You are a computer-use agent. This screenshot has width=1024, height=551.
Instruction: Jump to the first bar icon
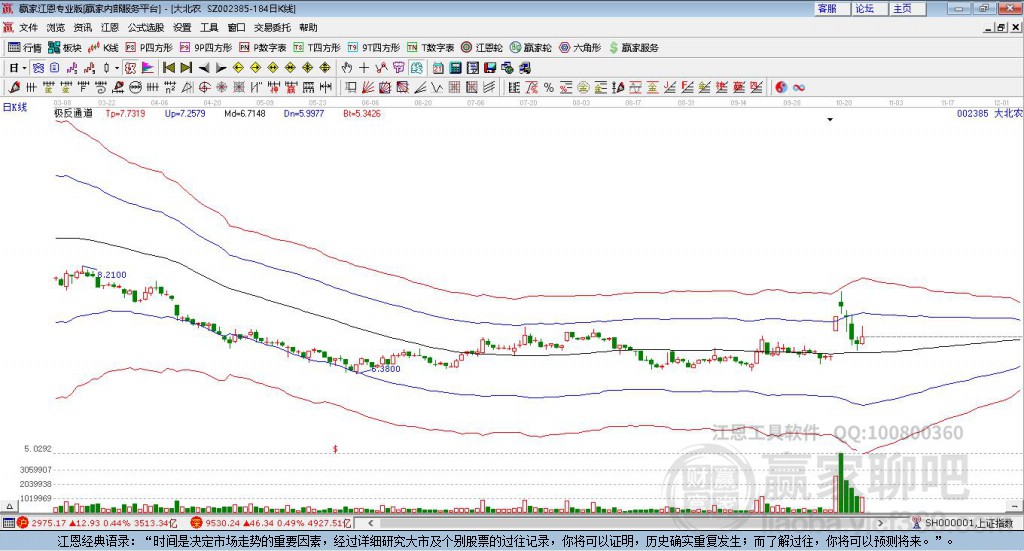pos(168,68)
